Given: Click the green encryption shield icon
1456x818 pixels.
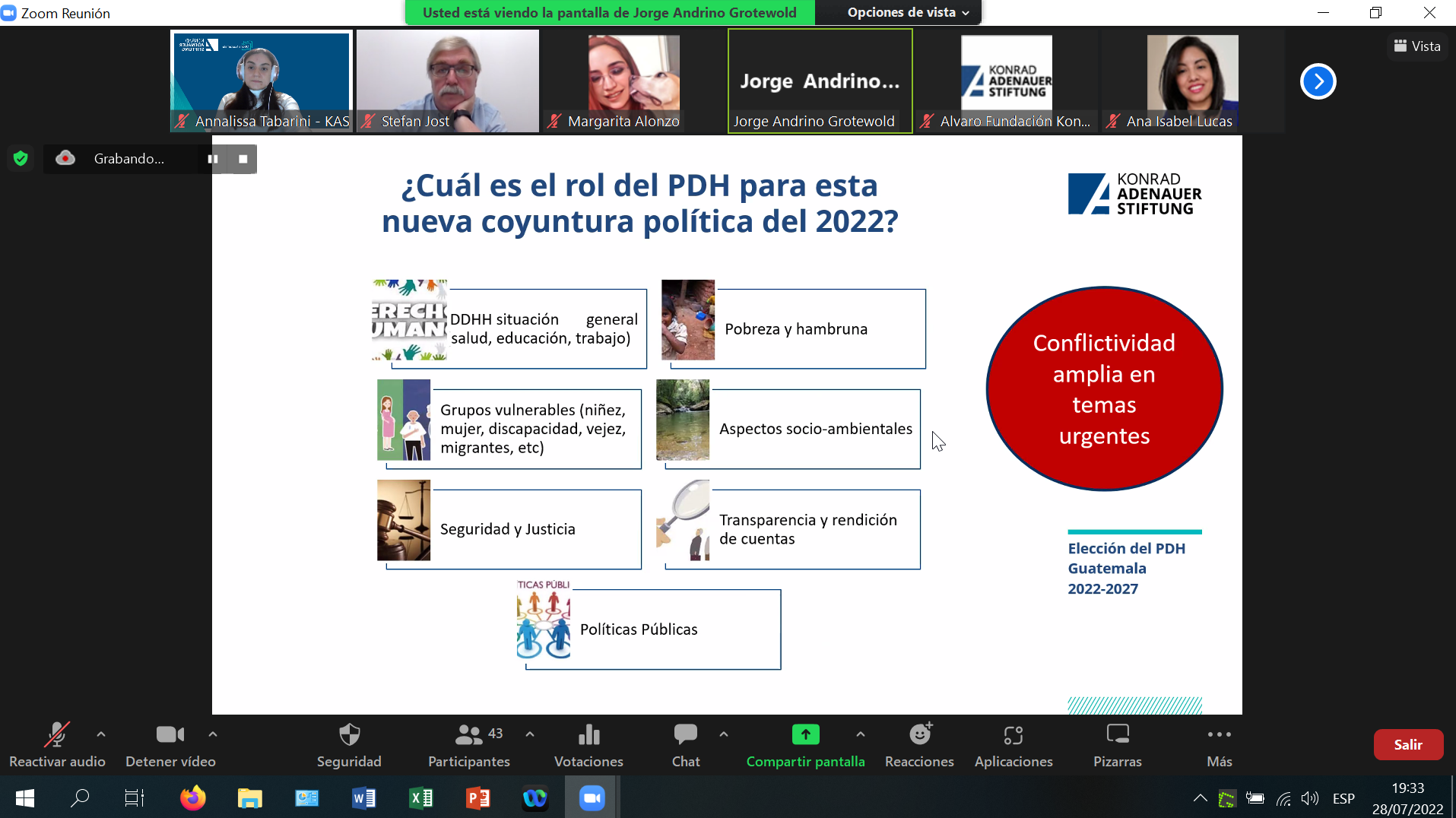Looking at the screenshot, I should (21, 158).
